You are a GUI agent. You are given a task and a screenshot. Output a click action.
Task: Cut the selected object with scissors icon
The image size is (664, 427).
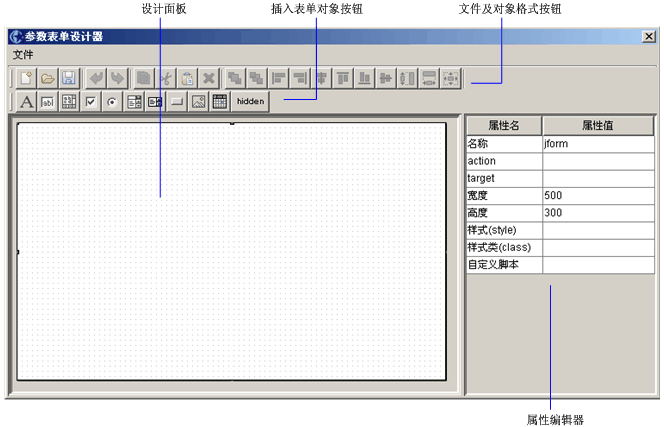click(166, 78)
